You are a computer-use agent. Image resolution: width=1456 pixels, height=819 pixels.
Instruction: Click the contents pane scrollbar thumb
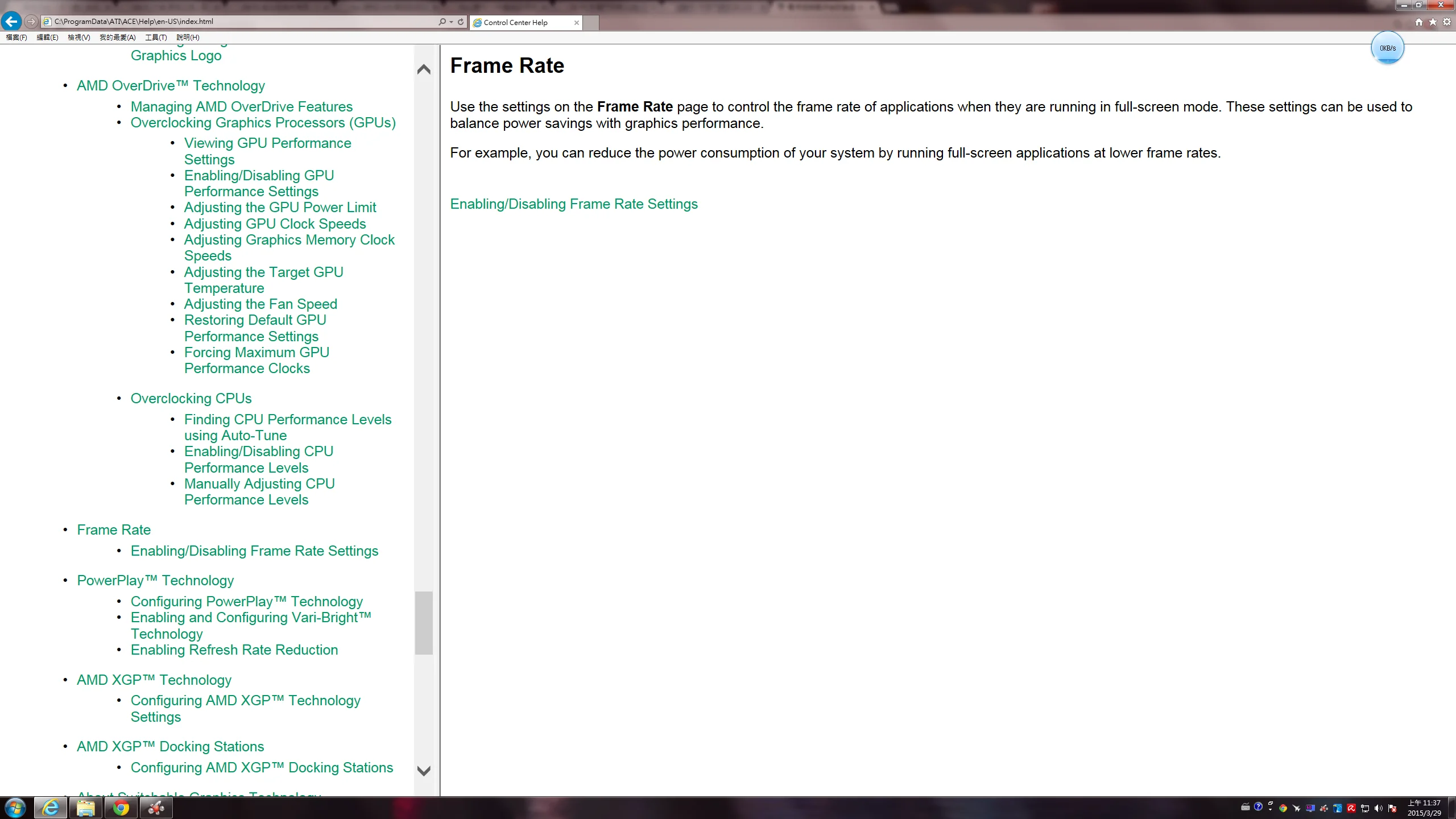coord(424,623)
